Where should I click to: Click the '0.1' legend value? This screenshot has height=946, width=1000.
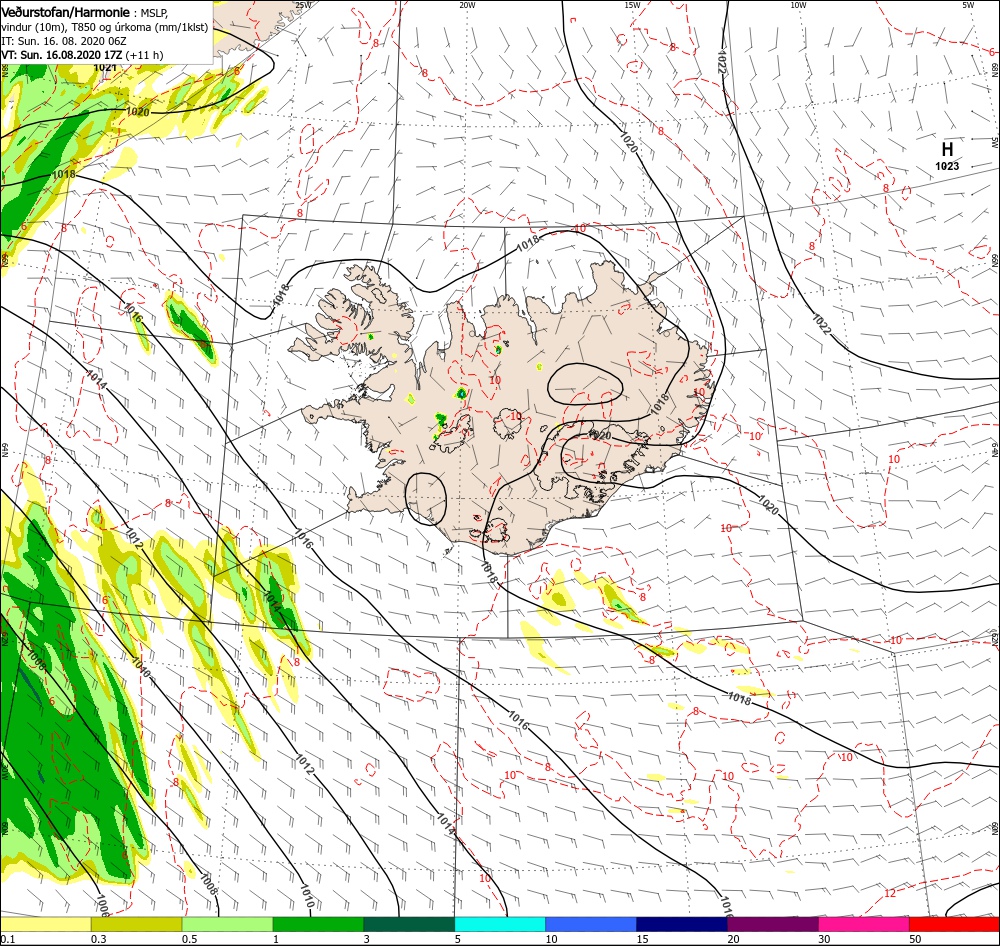tap(8, 939)
